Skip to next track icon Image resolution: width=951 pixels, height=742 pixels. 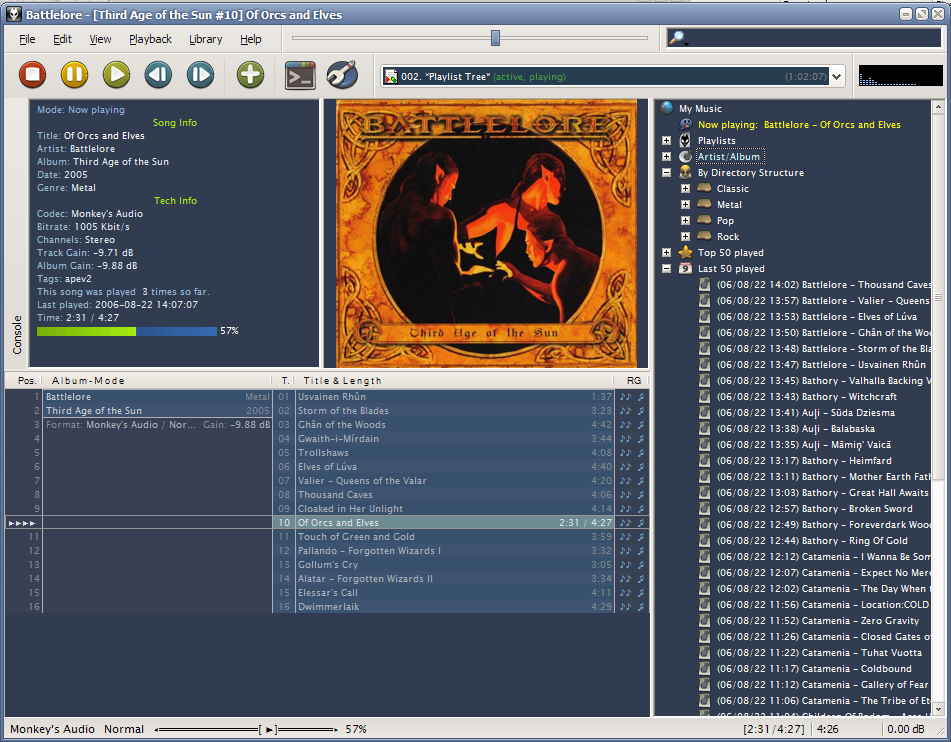199,75
